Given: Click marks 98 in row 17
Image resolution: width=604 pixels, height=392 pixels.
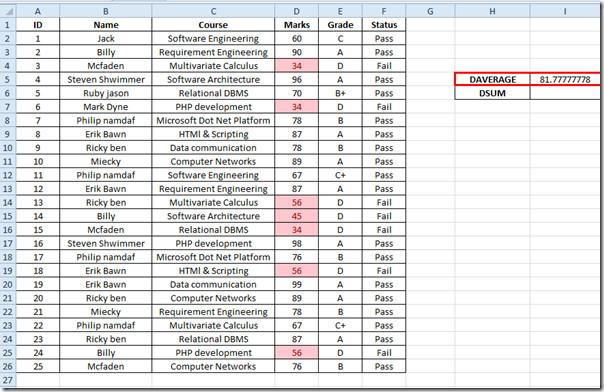Looking at the screenshot, I should 297,243.
